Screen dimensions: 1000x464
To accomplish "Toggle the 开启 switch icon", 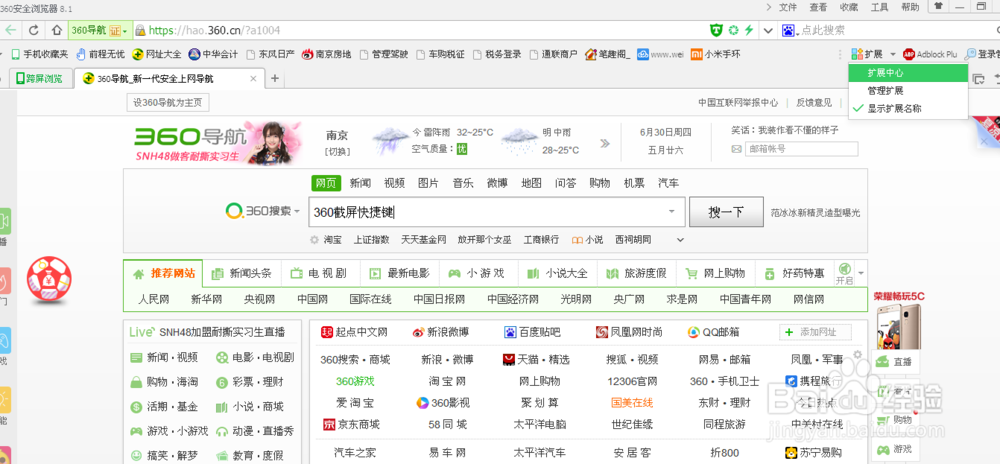I will [x=844, y=273].
